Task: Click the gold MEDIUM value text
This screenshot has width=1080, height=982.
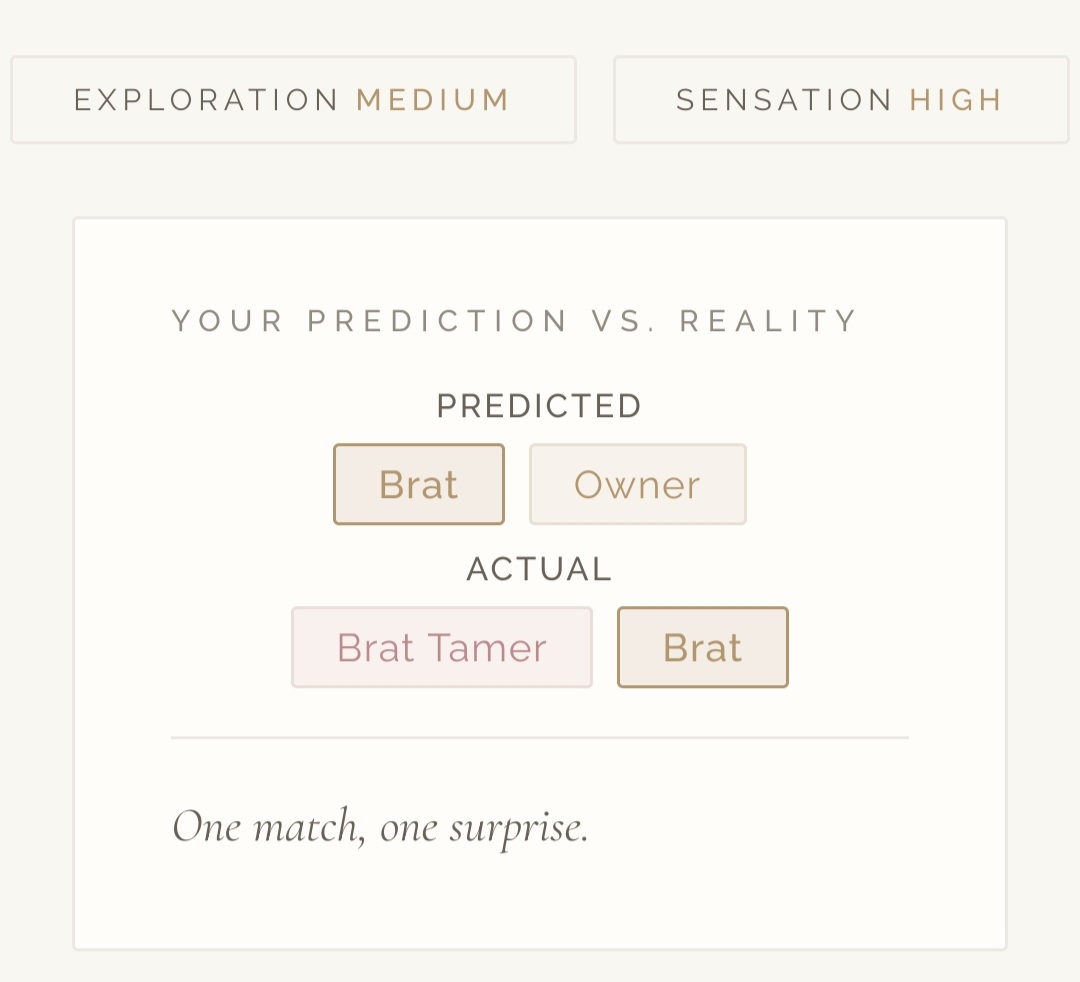Action: (x=433, y=100)
